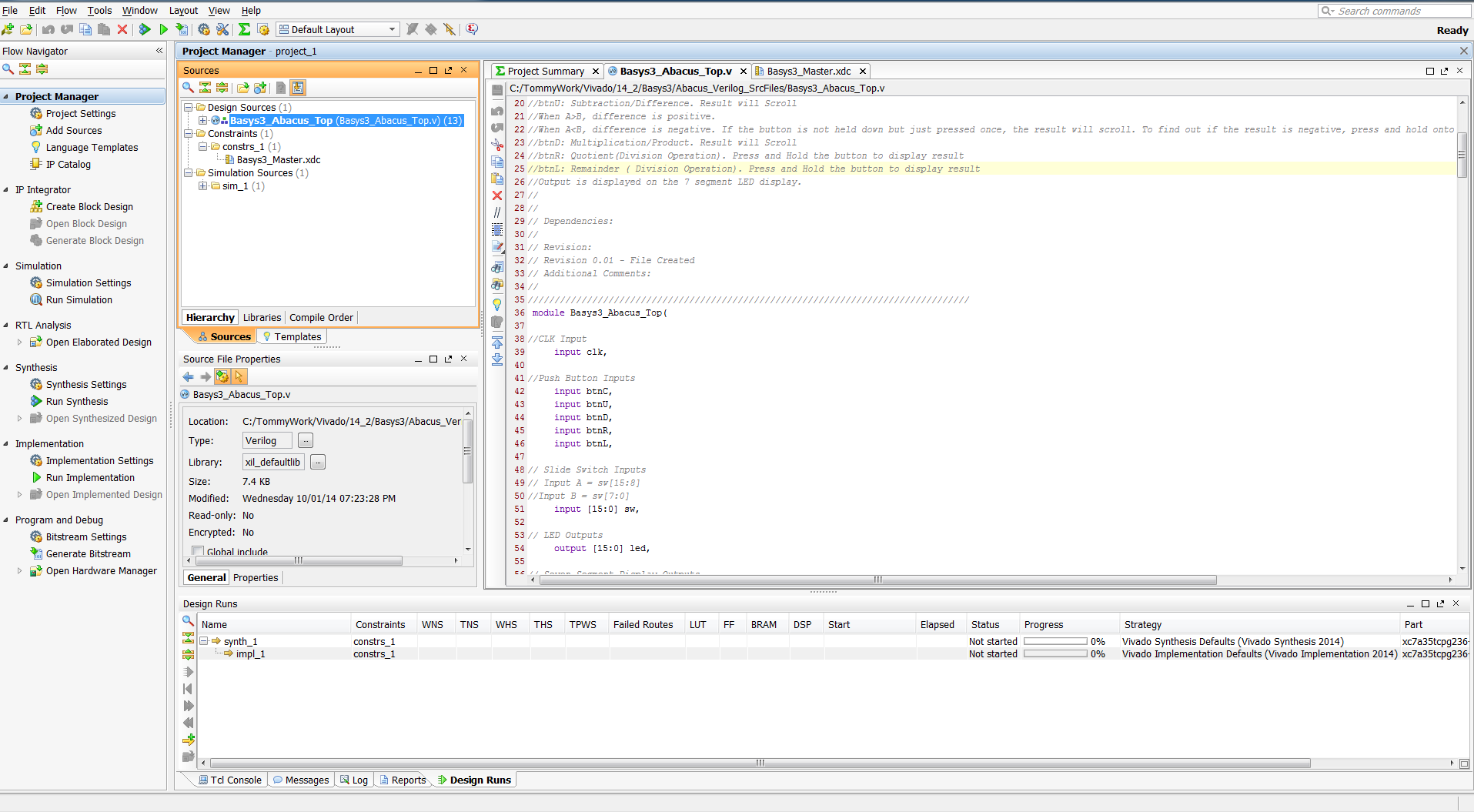1474x812 pixels.
Task: Collapse the synth_1 run in Design Runs
Action: pyautogui.click(x=204, y=641)
